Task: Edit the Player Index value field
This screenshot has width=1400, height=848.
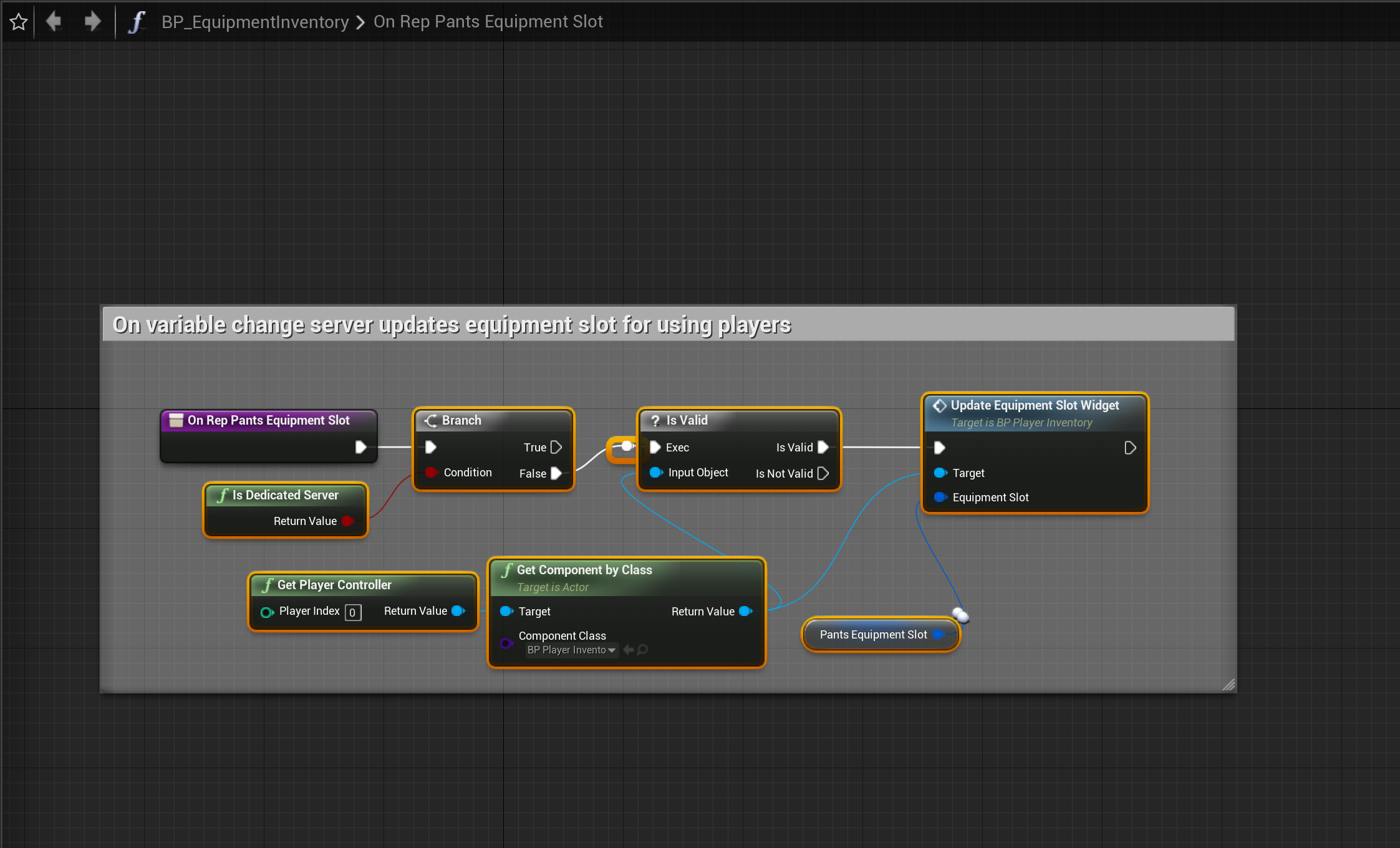Action: (352, 612)
